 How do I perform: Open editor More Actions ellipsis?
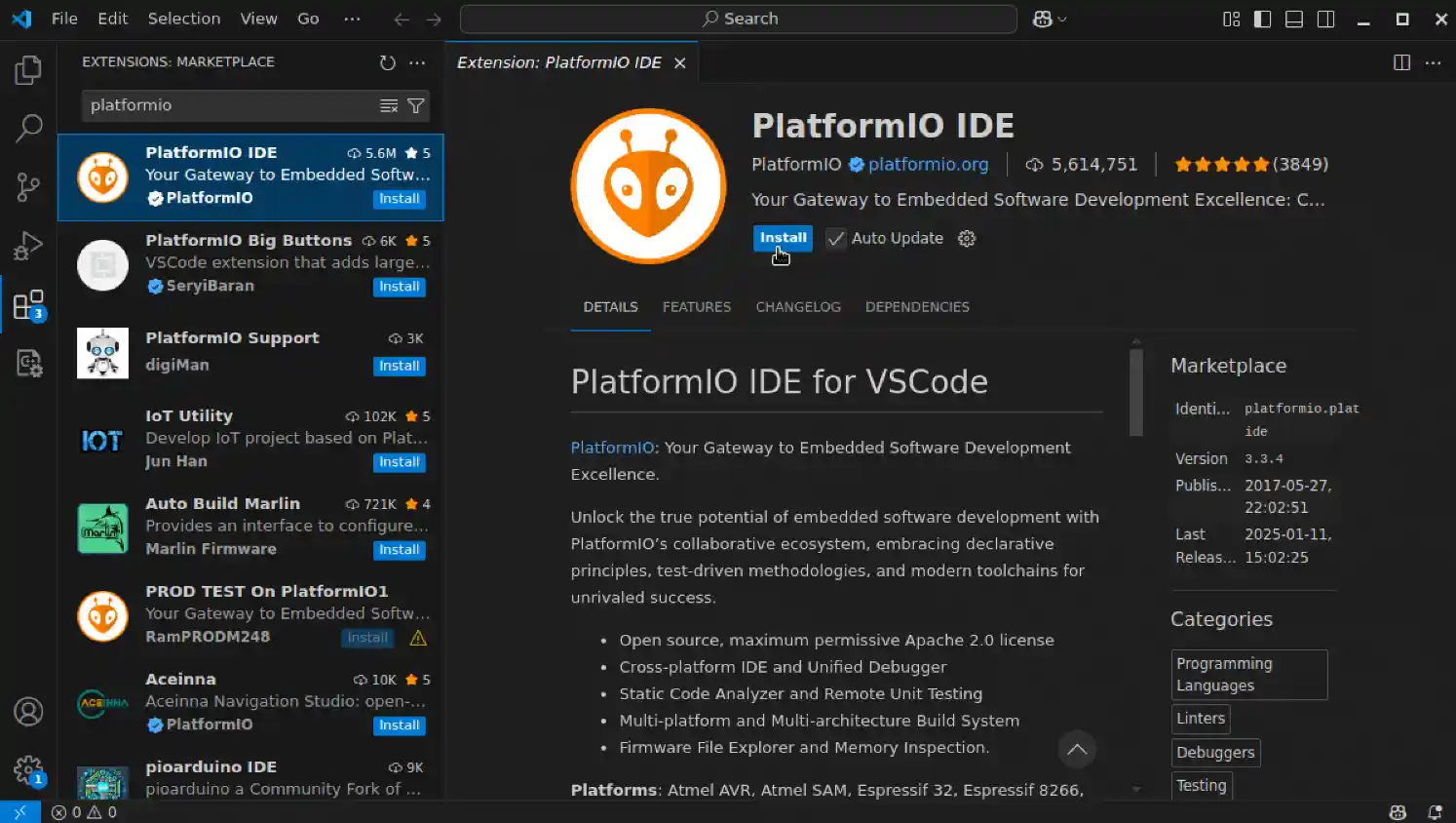point(1433,62)
